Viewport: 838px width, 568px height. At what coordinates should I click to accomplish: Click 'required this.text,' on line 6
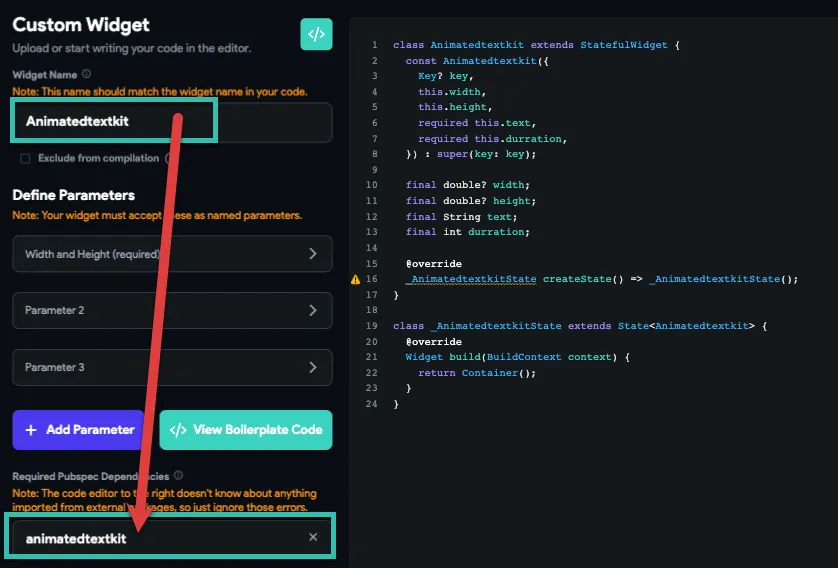click(477, 123)
